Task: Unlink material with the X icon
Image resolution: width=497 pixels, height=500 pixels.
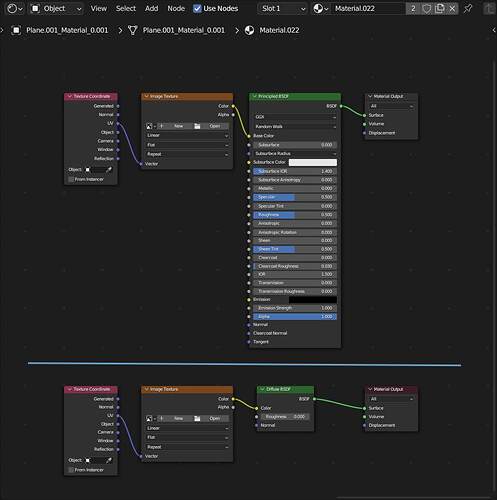Action: point(452,9)
